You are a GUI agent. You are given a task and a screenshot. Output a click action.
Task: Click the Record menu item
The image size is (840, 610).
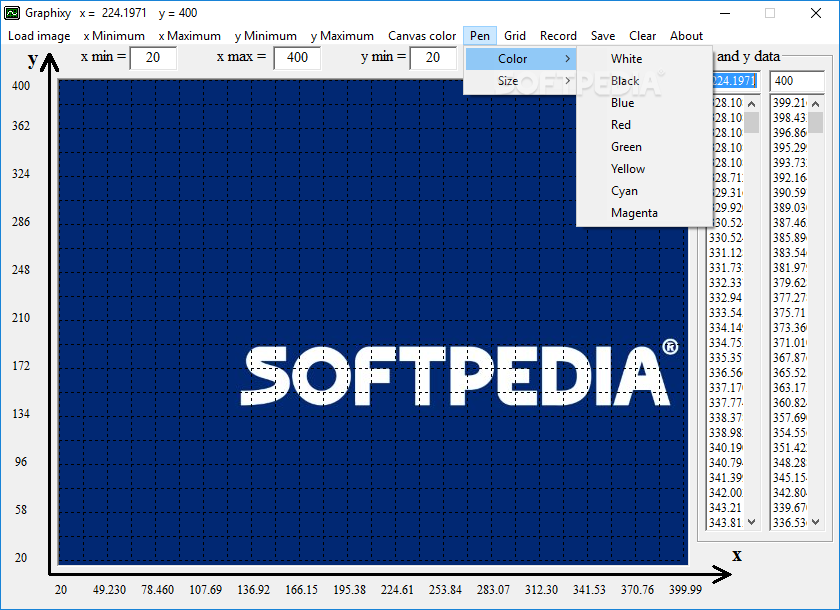558,36
